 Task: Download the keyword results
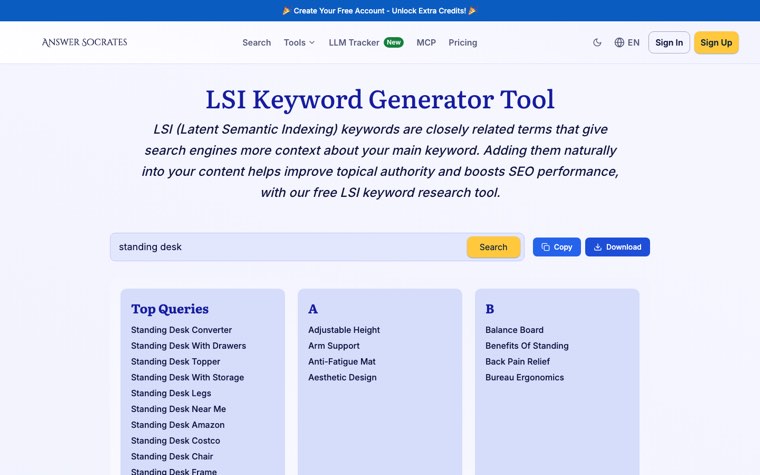[x=617, y=247]
